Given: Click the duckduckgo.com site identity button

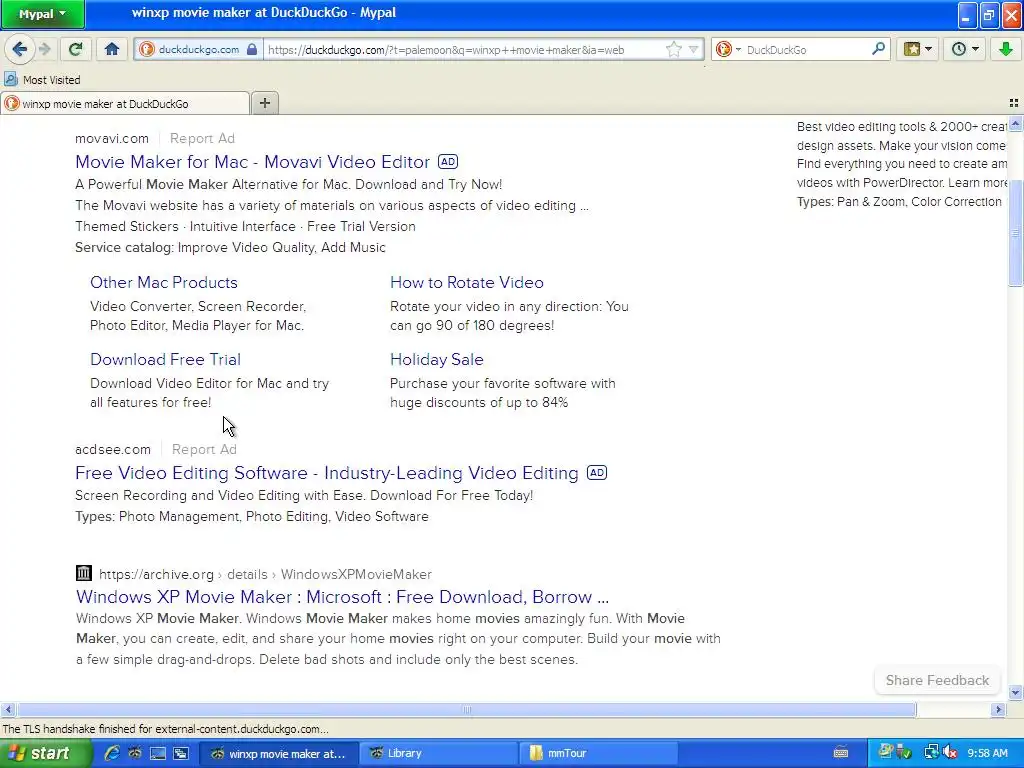Looking at the screenshot, I should pos(199,50).
